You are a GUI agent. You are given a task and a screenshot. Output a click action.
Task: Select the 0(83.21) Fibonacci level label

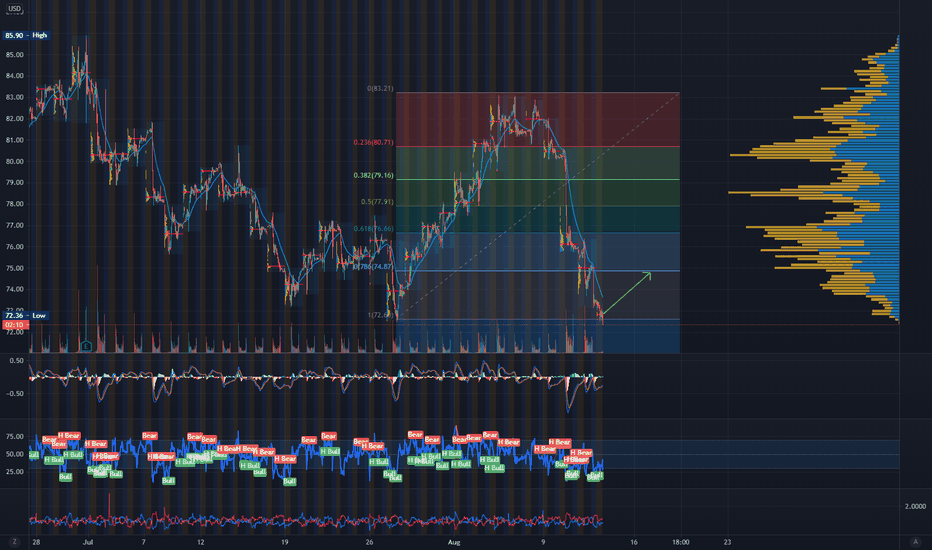[x=380, y=88]
